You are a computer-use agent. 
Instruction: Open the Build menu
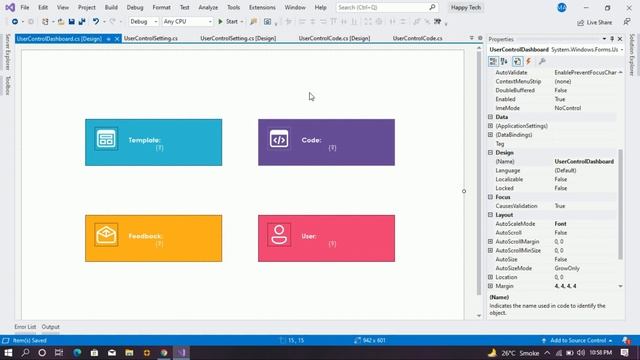pos(111,7)
